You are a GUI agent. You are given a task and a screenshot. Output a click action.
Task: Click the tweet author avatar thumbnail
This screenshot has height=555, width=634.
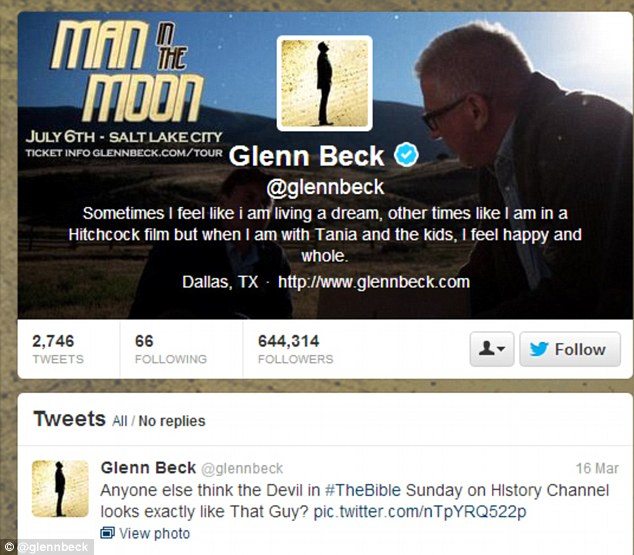(x=60, y=488)
